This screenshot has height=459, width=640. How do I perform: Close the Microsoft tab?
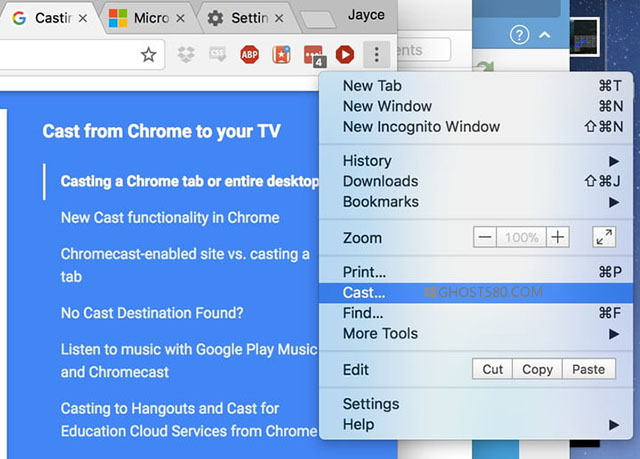tap(180, 18)
